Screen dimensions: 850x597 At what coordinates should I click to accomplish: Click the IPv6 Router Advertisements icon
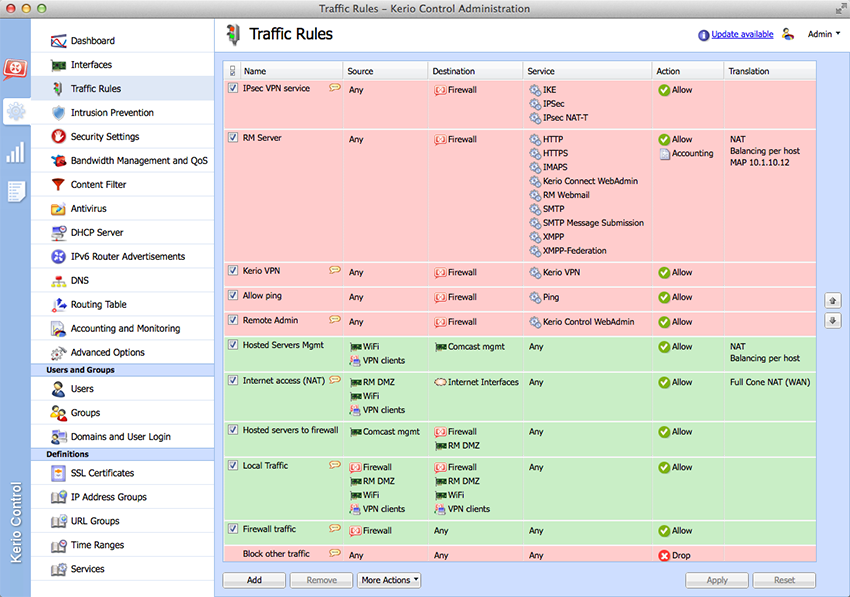[x=58, y=256]
